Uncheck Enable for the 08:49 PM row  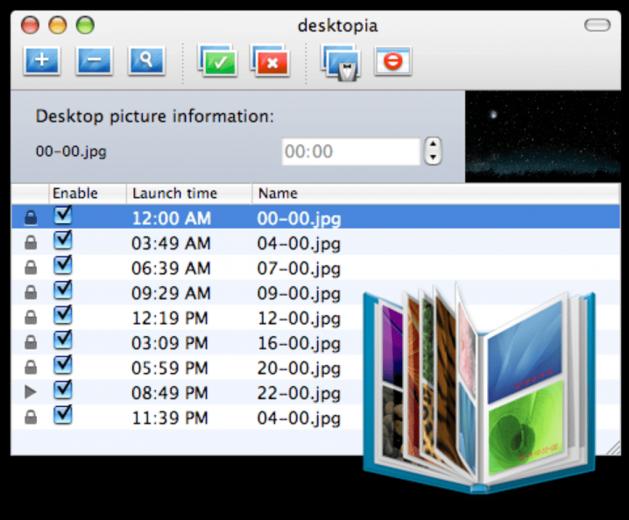click(x=63, y=390)
